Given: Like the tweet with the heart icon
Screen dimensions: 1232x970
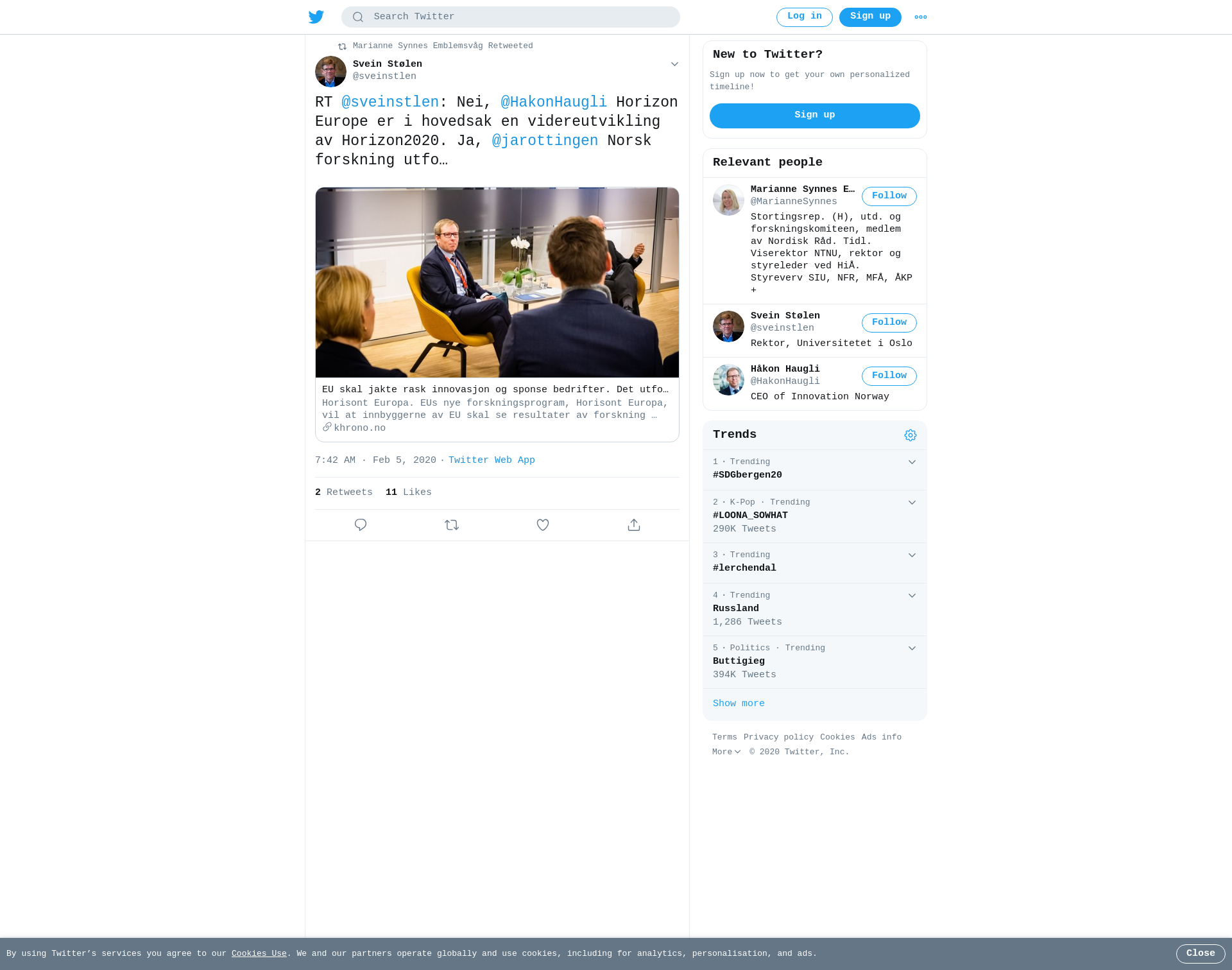Looking at the screenshot, I should [543, 525].
